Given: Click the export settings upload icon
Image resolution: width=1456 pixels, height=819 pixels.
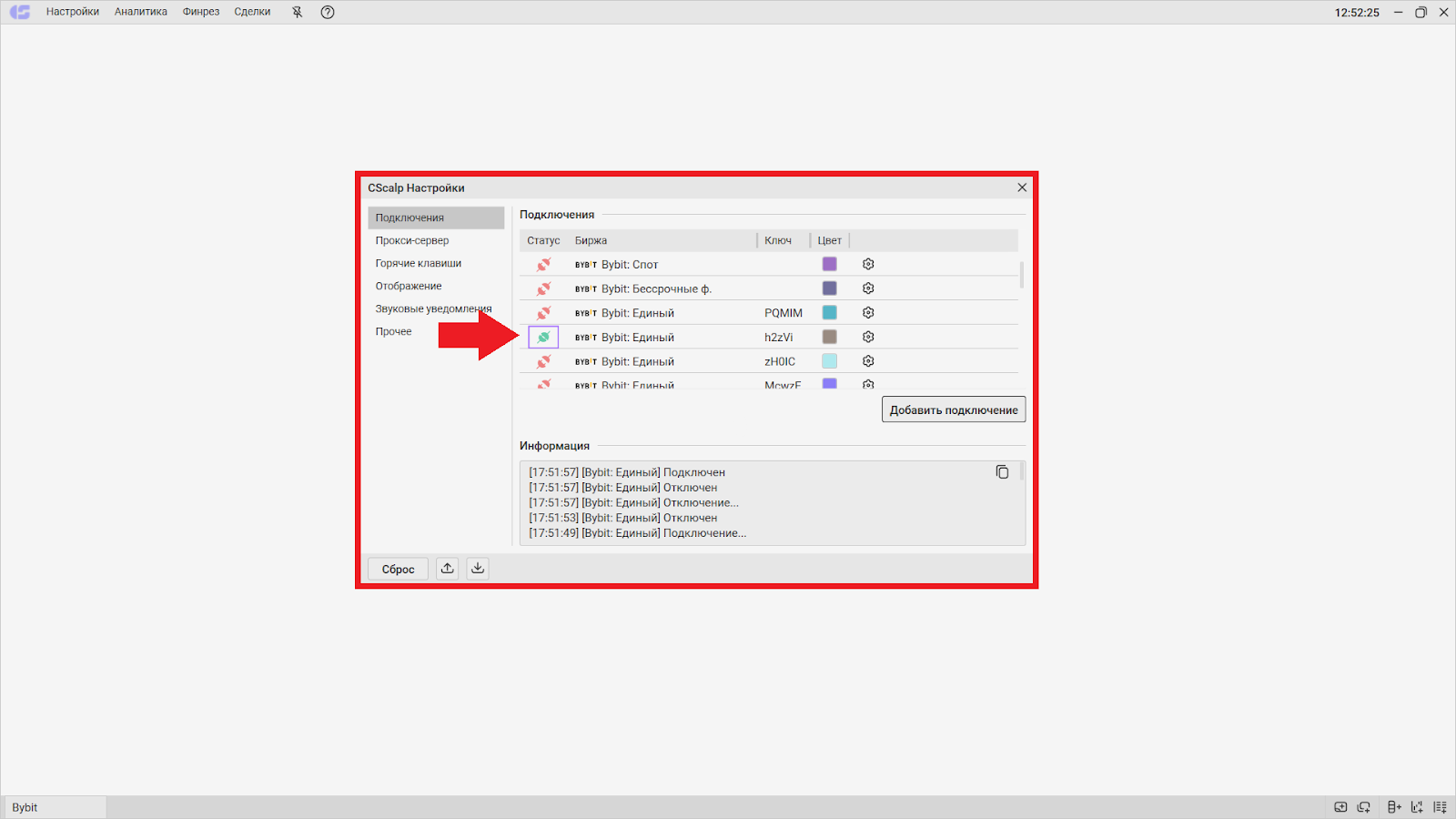Looking at the screenshot, I should pos(447,569).
